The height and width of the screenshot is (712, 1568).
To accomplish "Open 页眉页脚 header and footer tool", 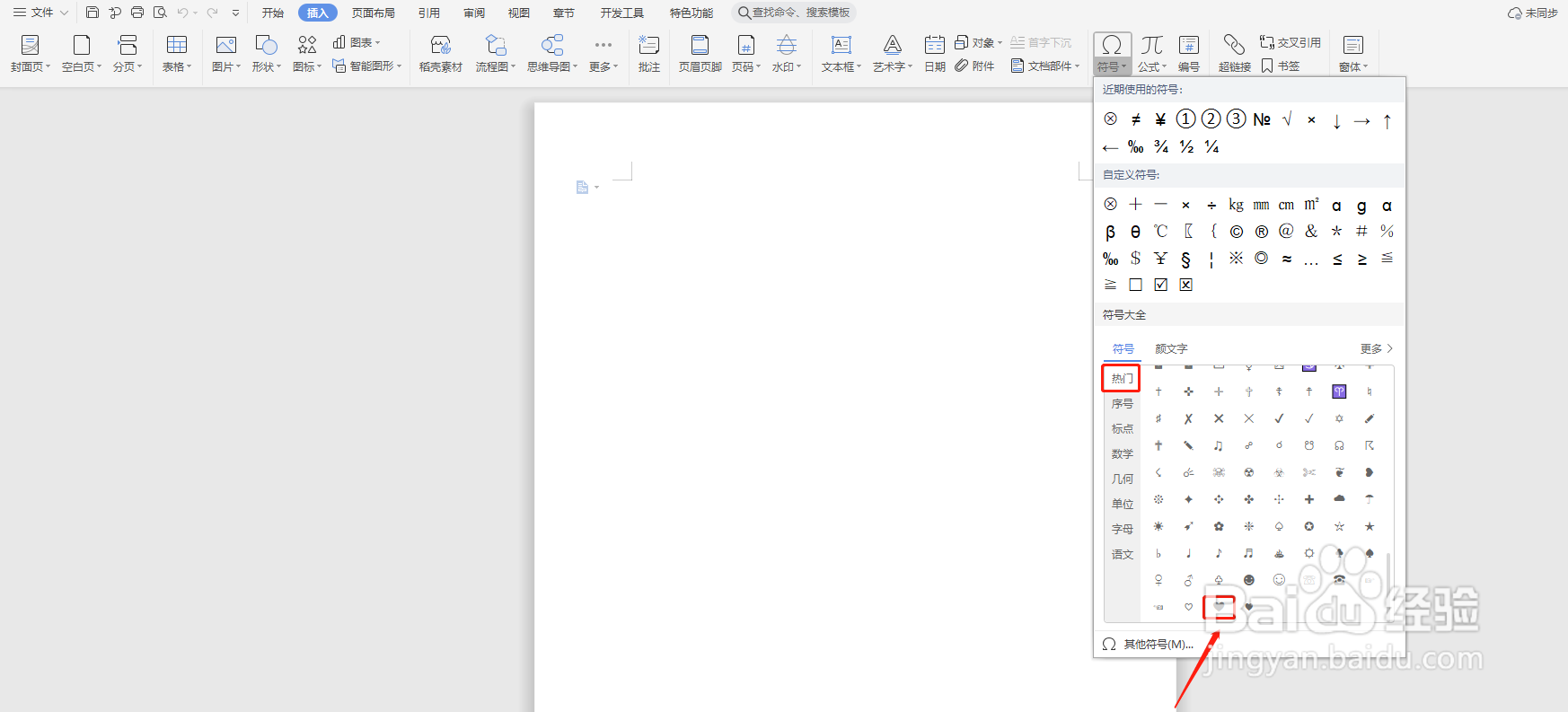I will click(x=700, y=54).
